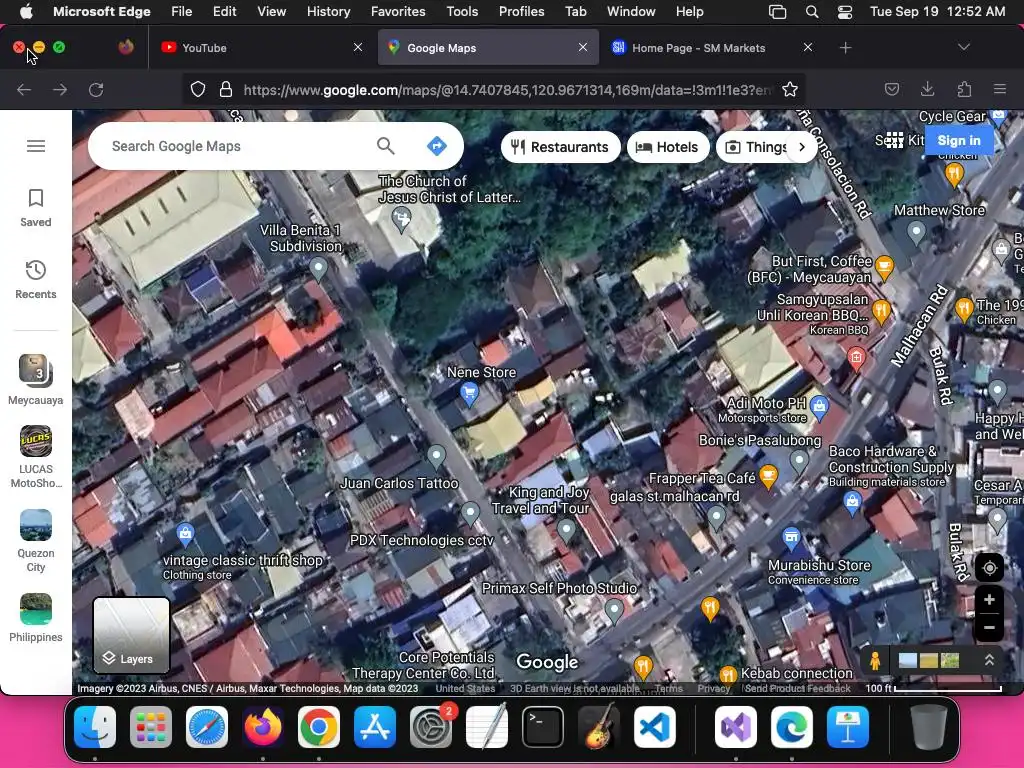
Task: Show your location on map
Action: pos(989,568)
